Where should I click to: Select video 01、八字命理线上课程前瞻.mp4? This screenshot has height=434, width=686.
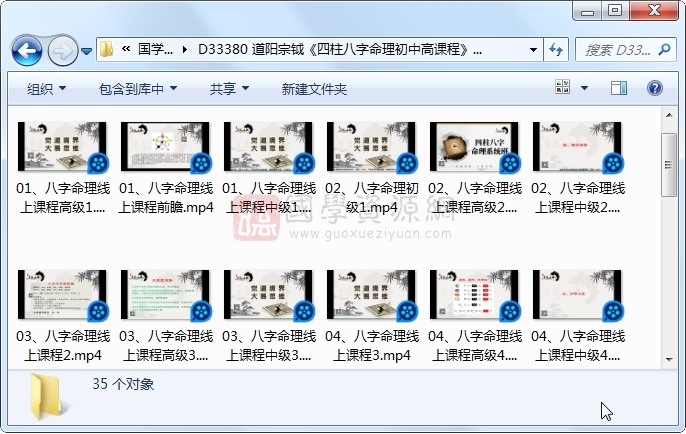click(x=166, y=168)
